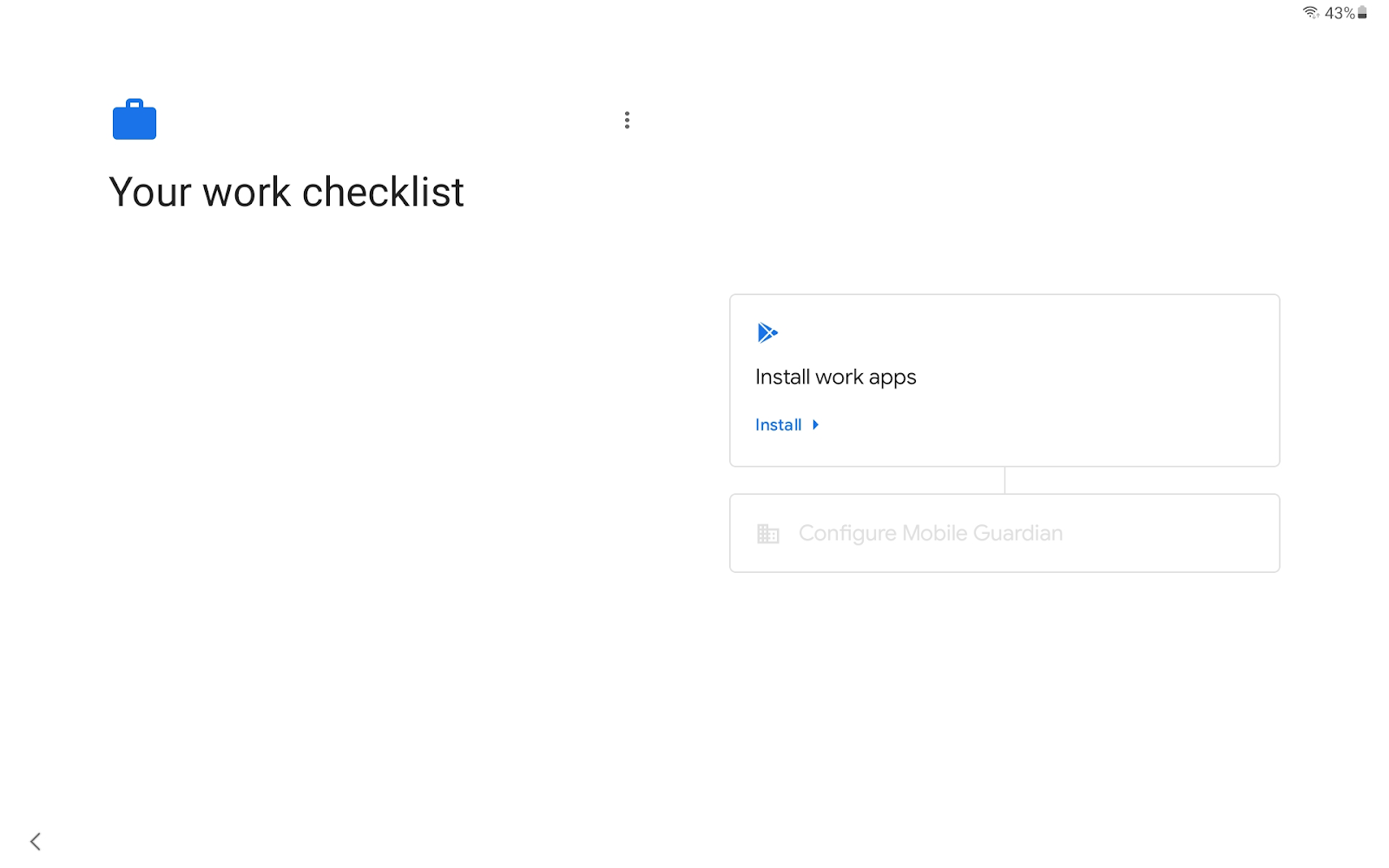The image size is (1389, 868).
Task: Tap the building icon in the Configure card
Action: [x=768, y=534]
